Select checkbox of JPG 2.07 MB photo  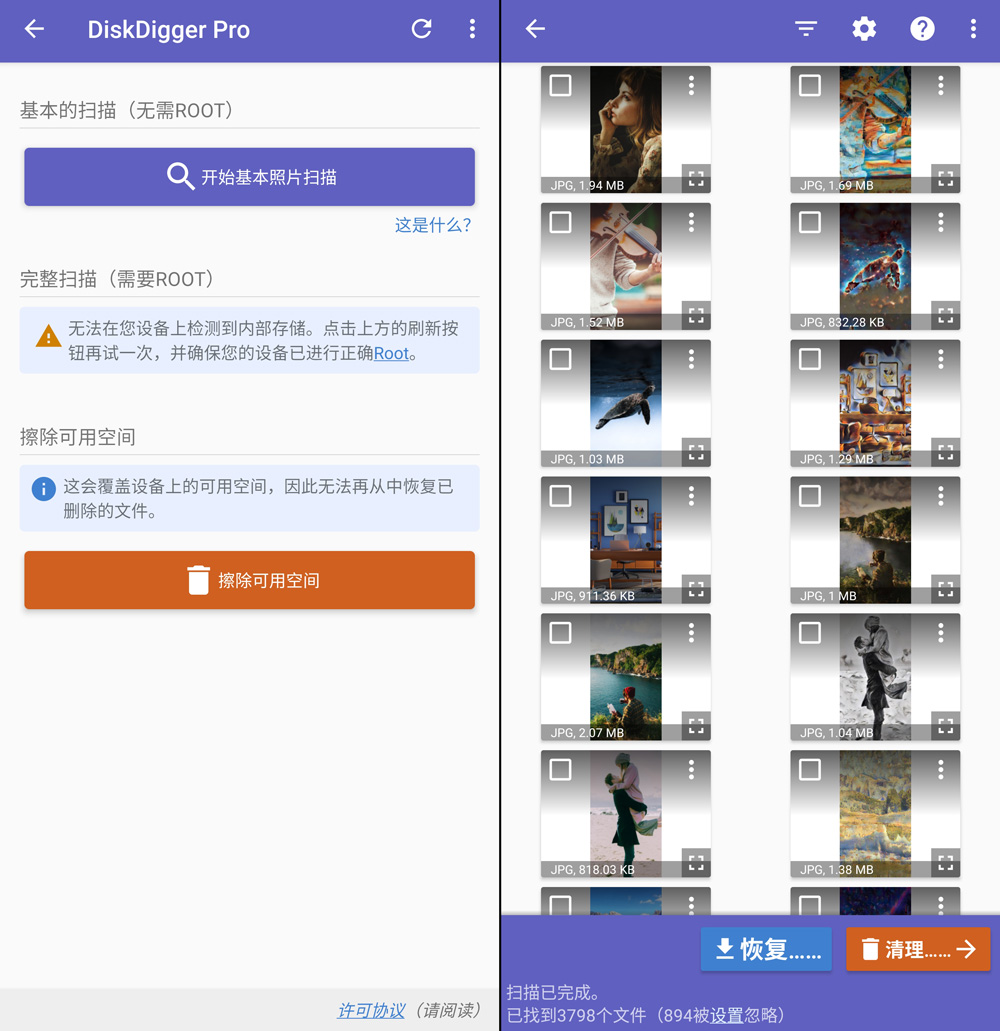click(560, 633)
